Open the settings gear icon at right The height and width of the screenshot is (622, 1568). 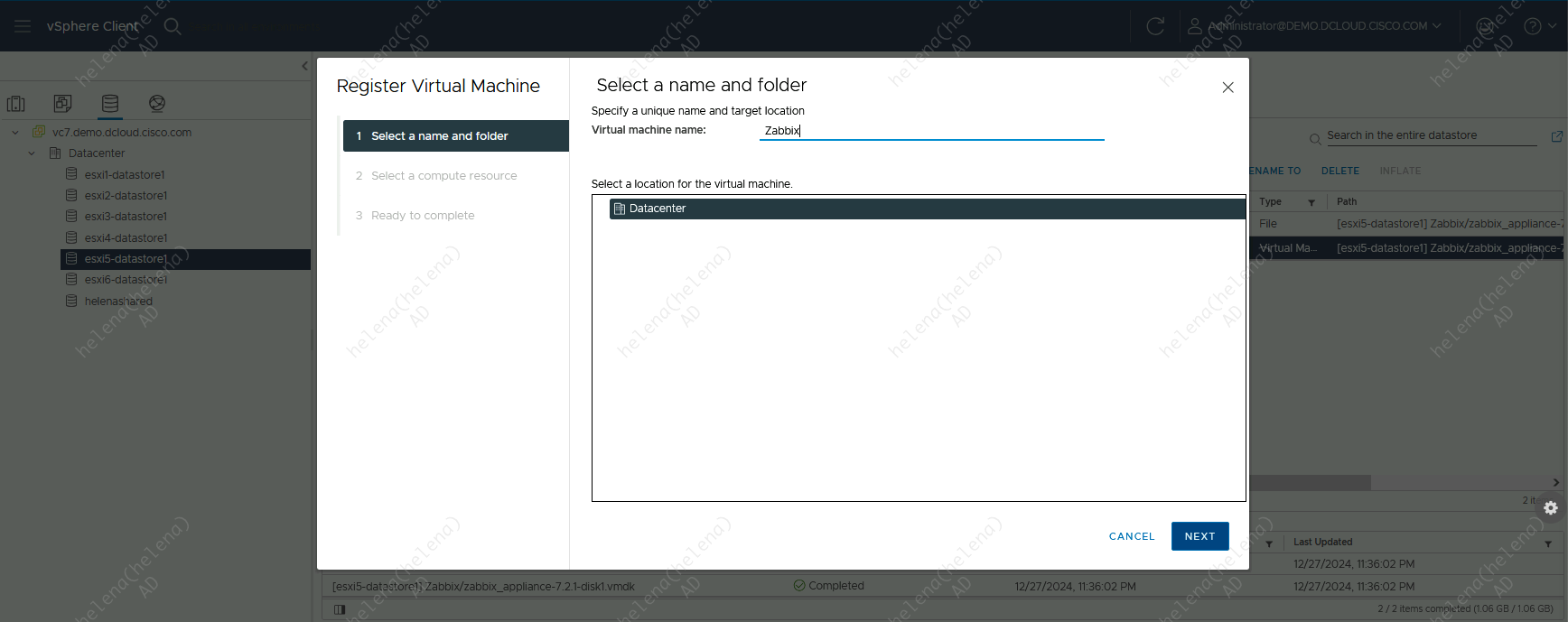(x=1551, y=508)
